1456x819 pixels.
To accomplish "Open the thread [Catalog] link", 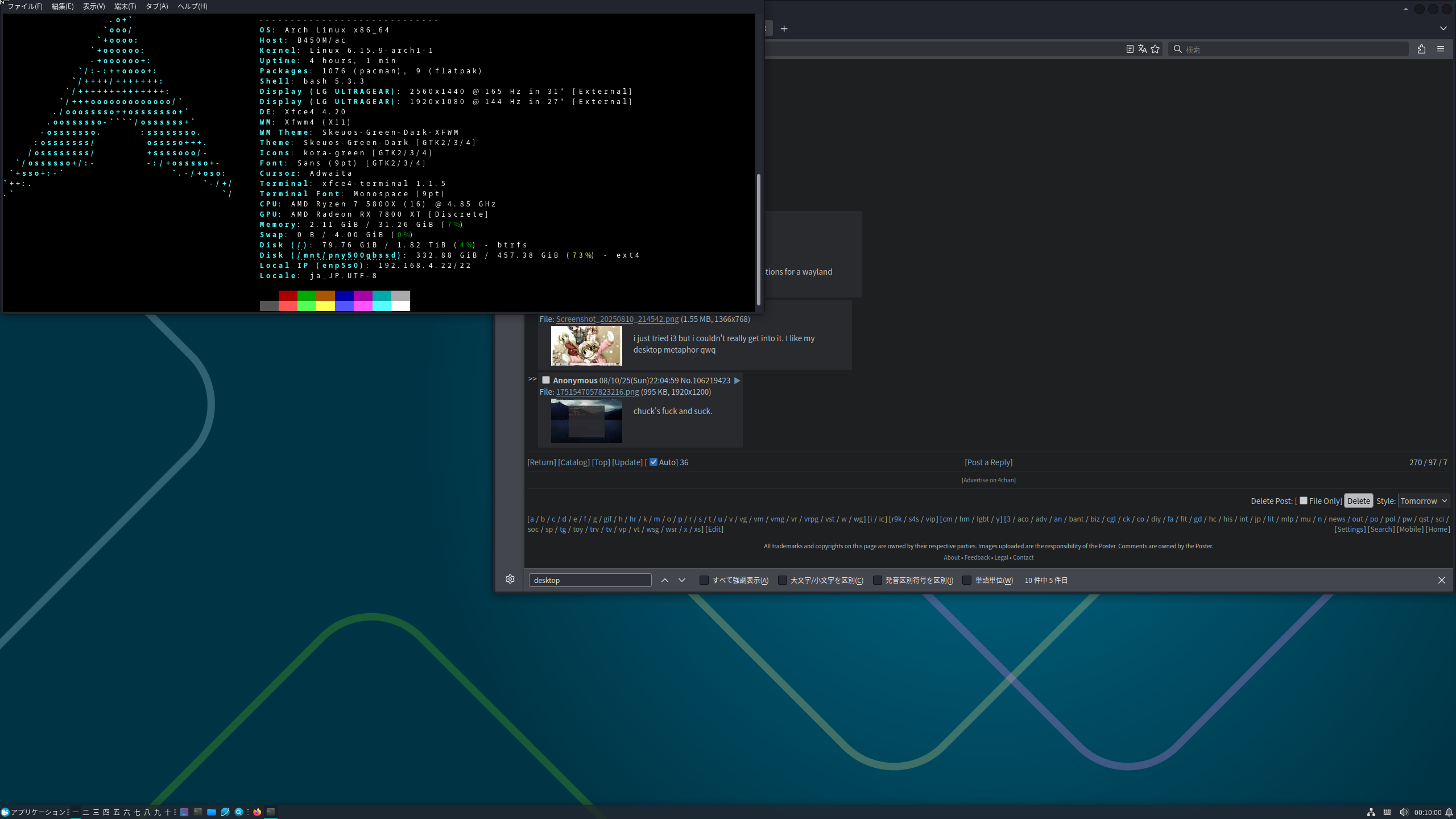I will tap(573, 462).
